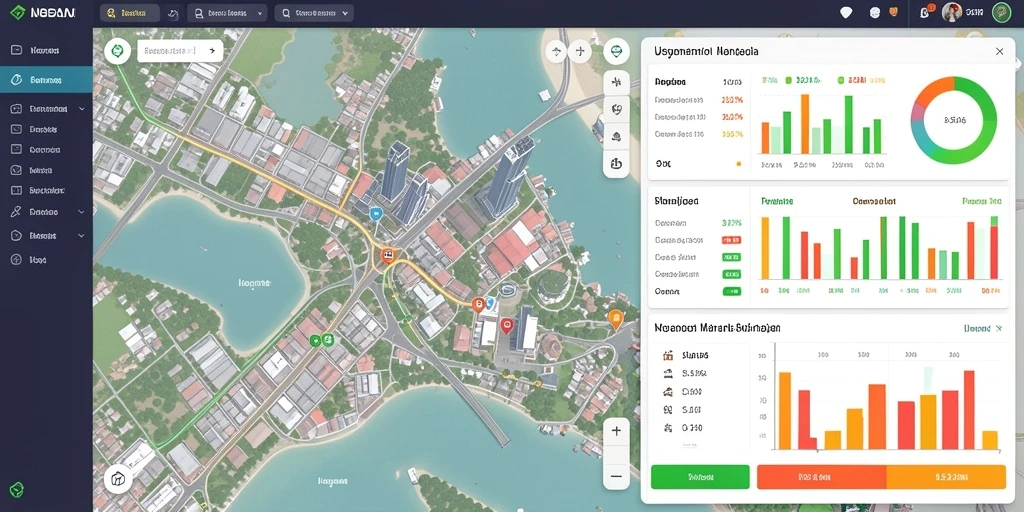Switch to the brown middle tab above the middle chart
The height and width of the screenshot is (512, 1024).
(874, 202)
